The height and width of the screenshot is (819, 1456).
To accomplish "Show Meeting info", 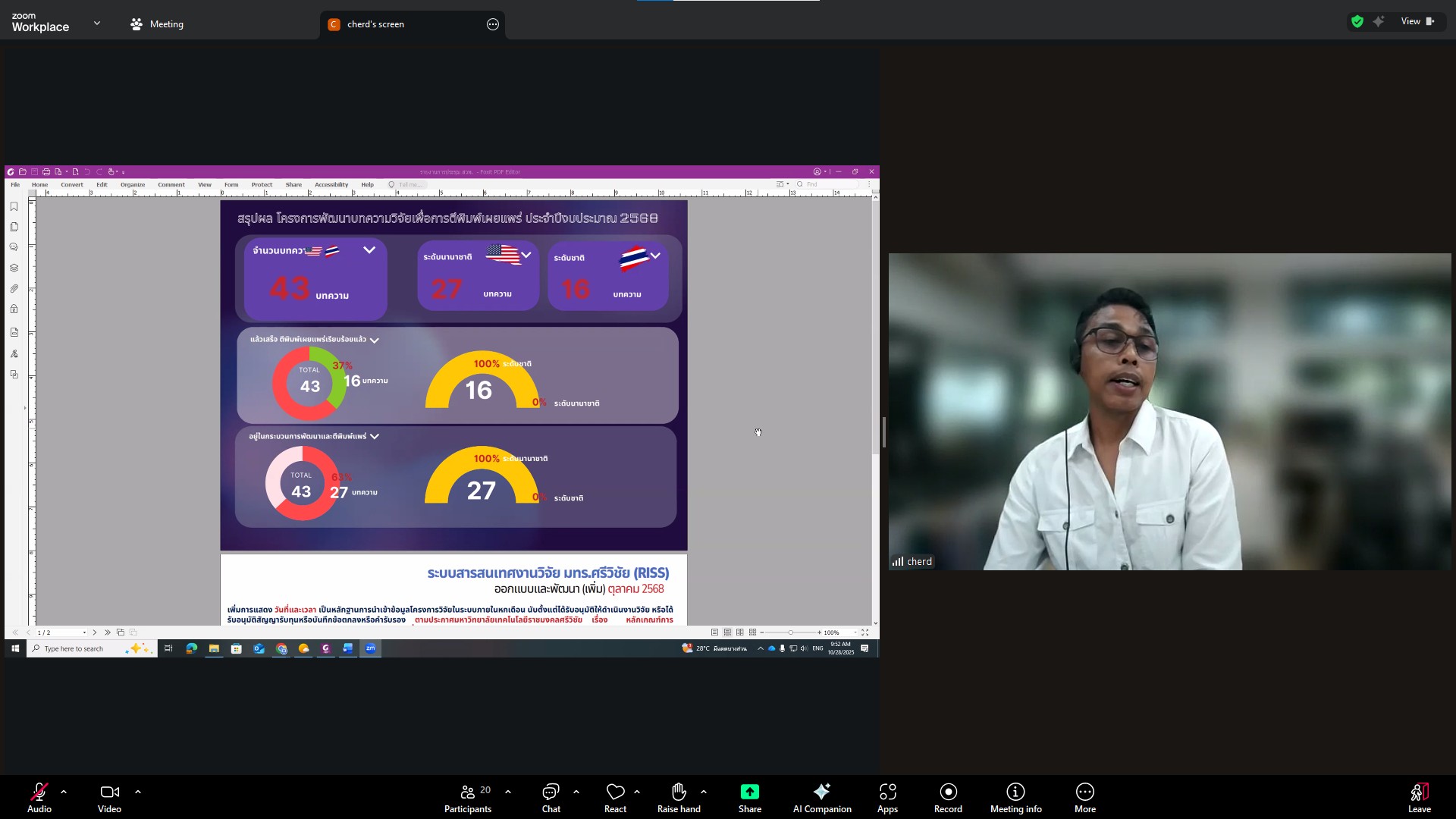I will point(1015,797).
